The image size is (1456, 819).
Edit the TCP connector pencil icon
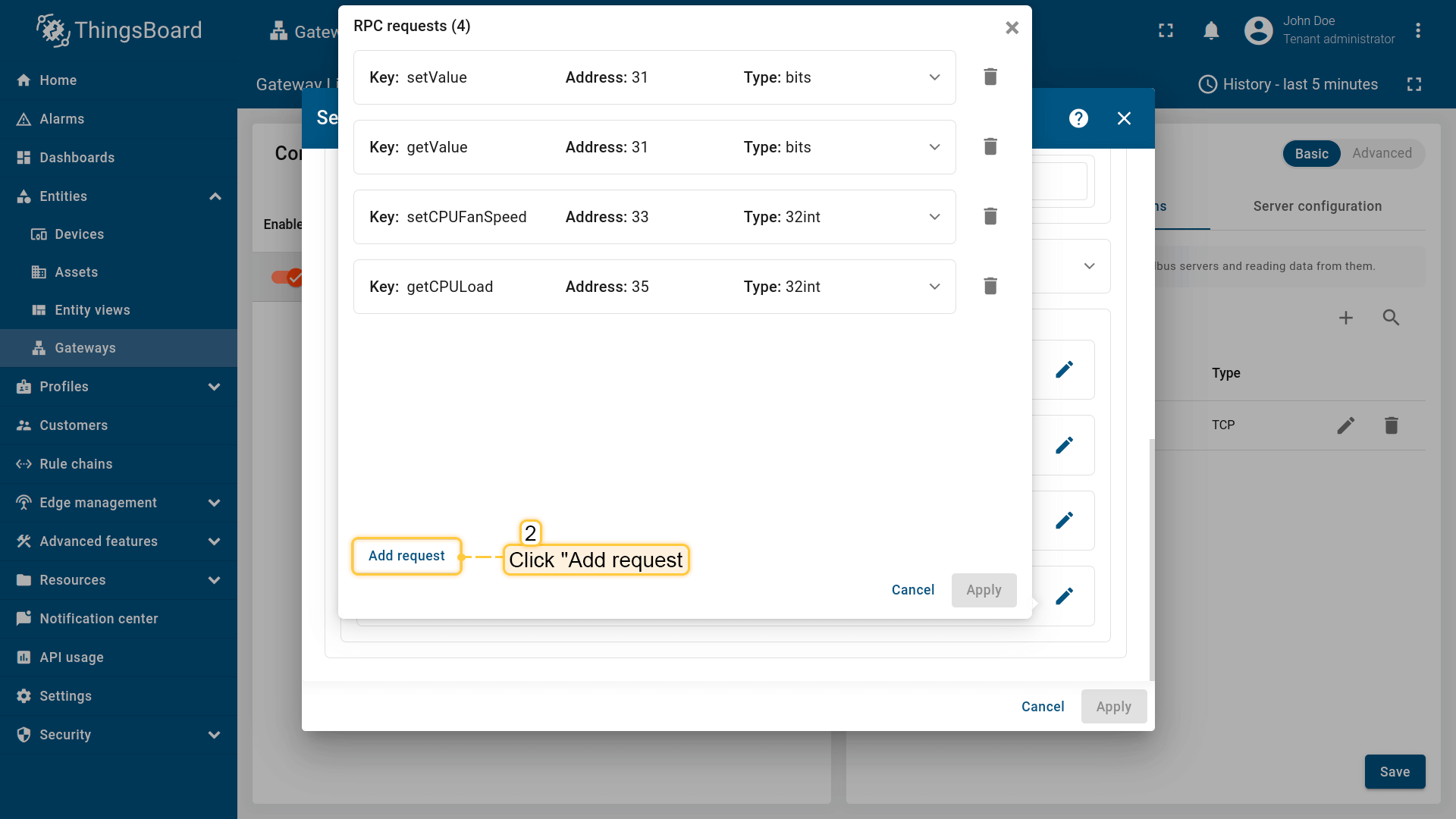1345,425
